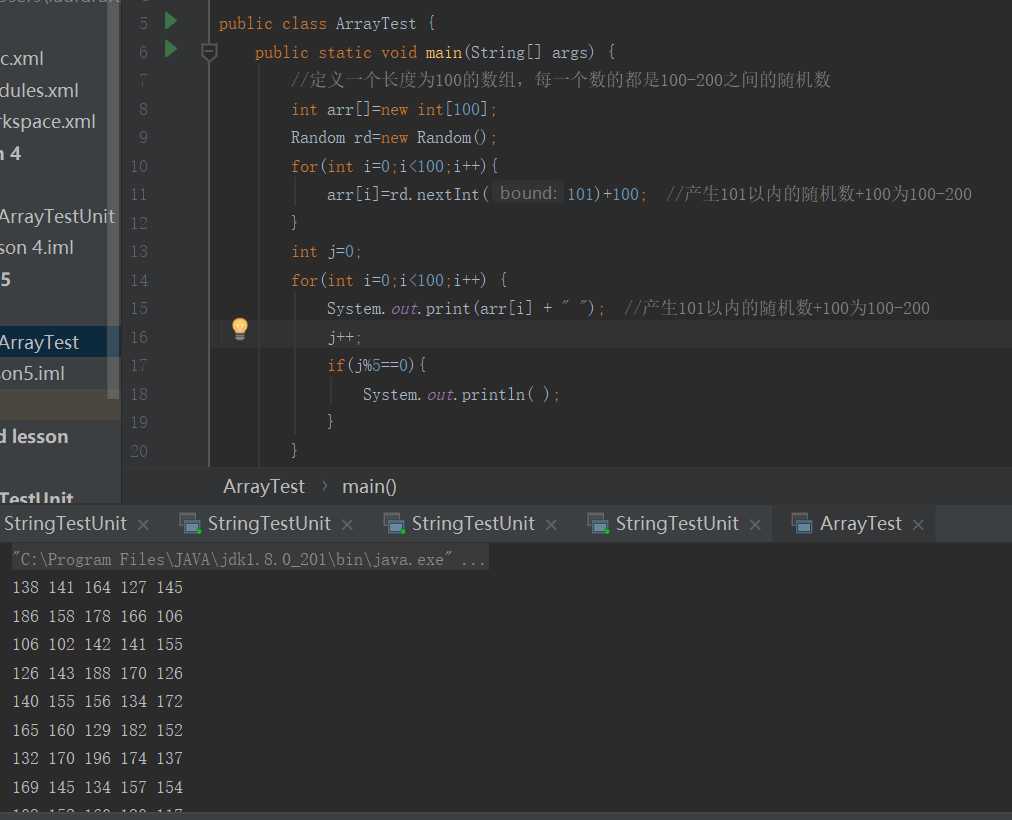Click the java.exe command line in console

click(x=249, y=559)
